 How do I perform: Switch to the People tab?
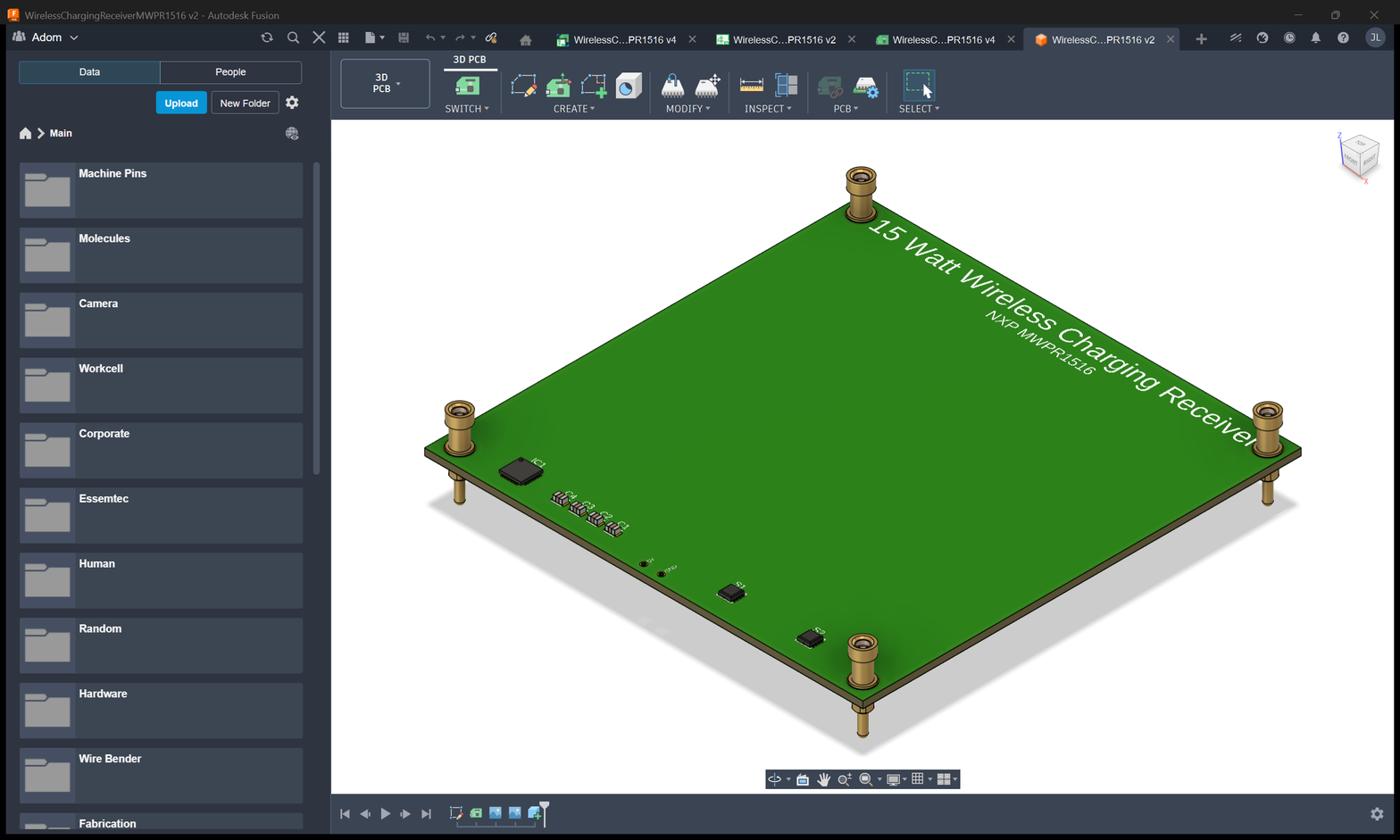[230, 72]
